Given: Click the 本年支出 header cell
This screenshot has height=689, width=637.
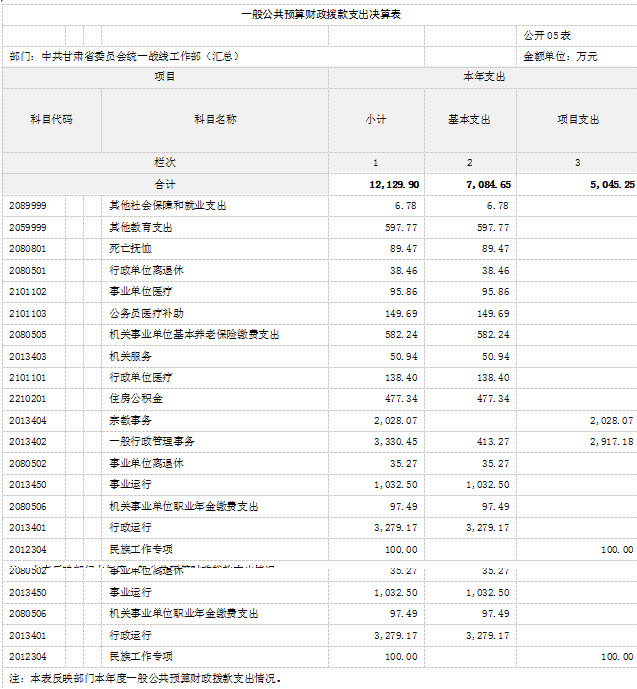Looking at the screenshot, I should pos(484,77).
